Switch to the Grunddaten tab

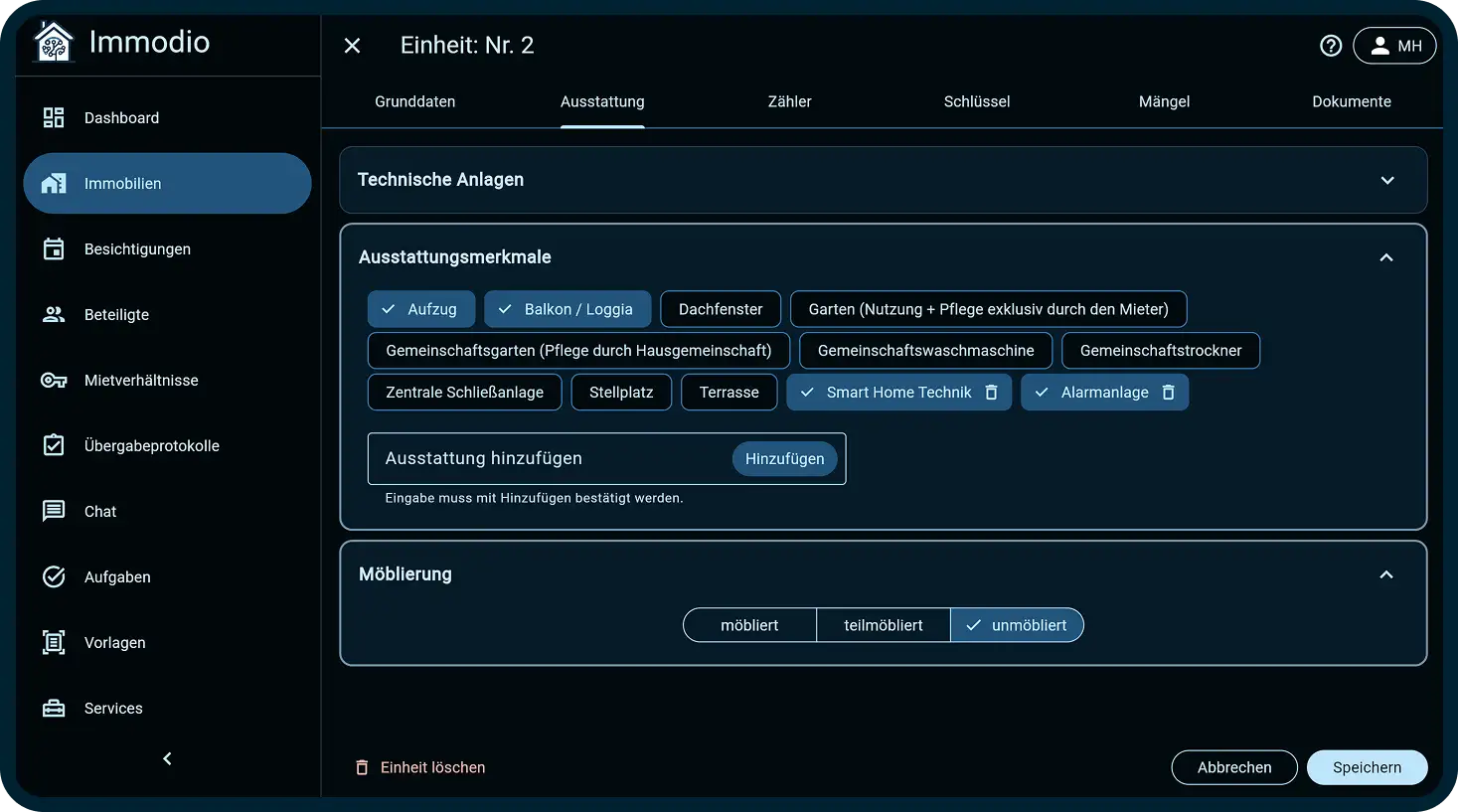[415, 101]
